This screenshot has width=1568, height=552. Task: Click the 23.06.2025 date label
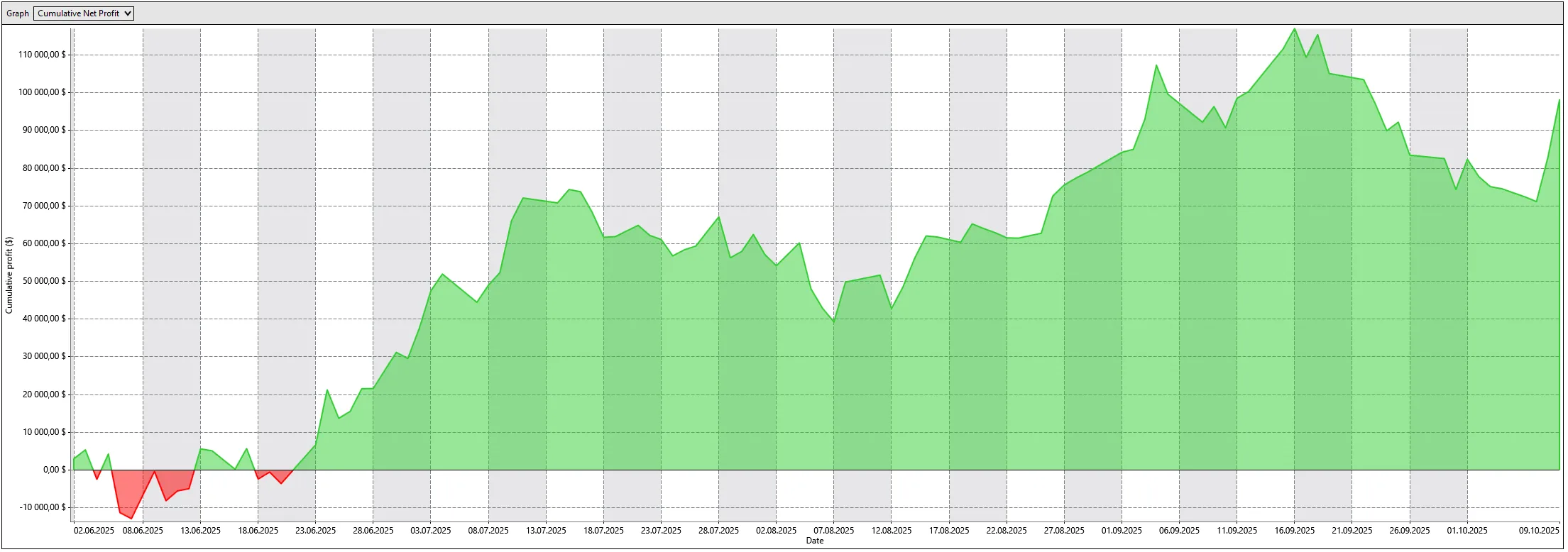(x=315, y=531)
